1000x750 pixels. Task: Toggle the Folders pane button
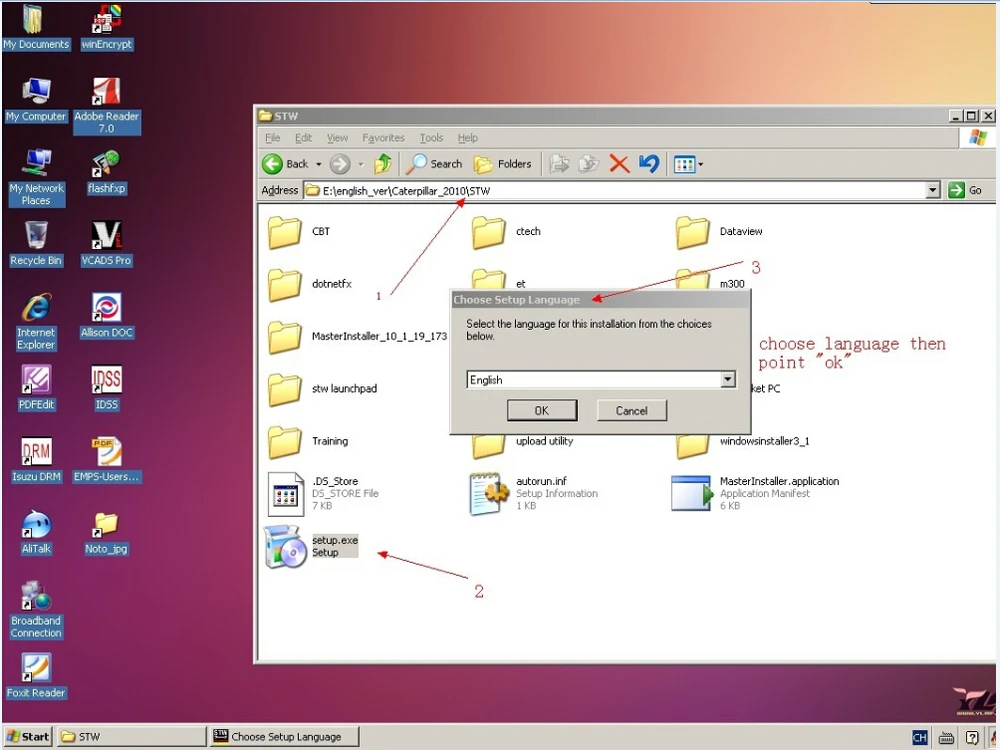pos(503,164)
